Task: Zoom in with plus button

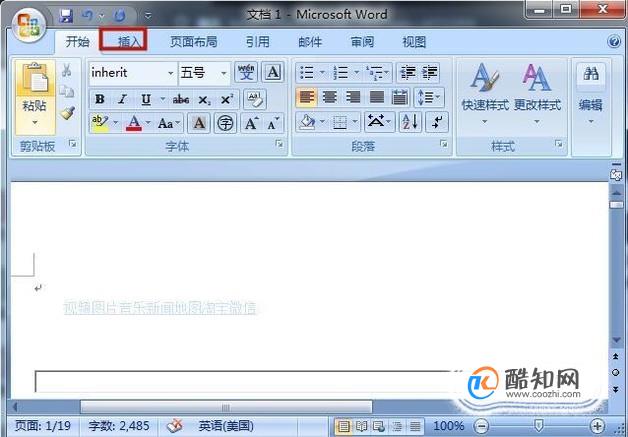Action: point(597,426)
